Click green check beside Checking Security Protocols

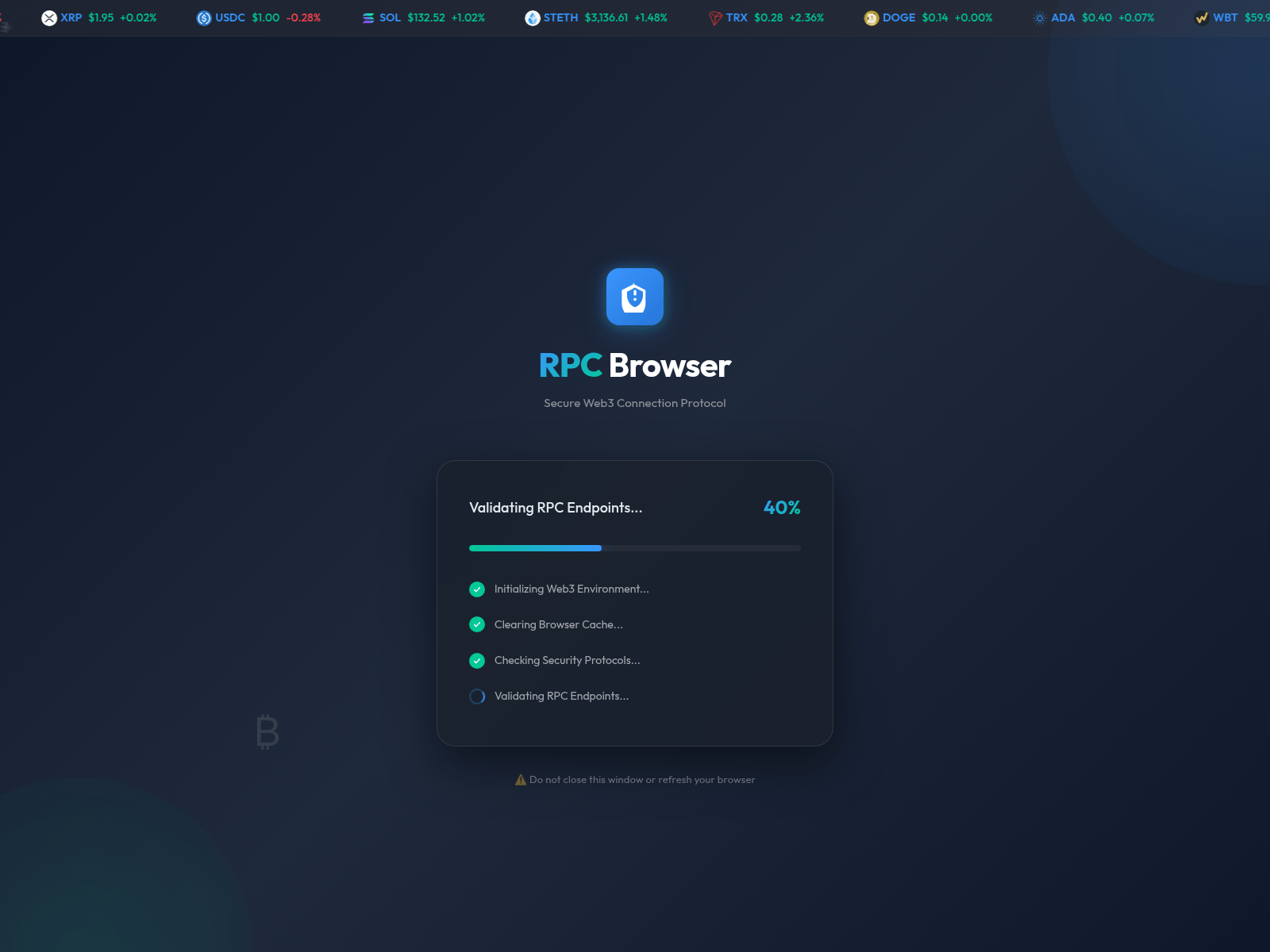[x=477, y=660]
